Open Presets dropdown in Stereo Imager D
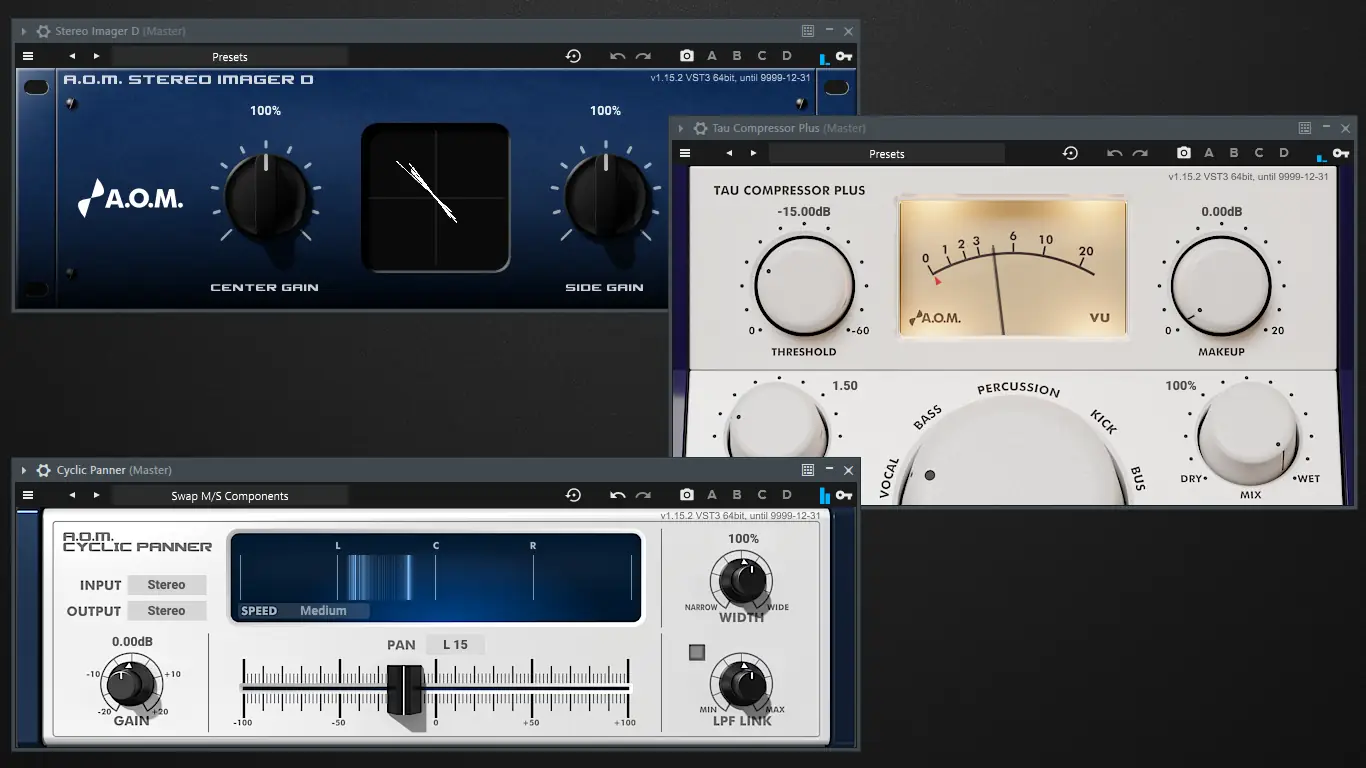This screenshot has width=1366, height=768. pyautogui.click(x=230, y=57)
